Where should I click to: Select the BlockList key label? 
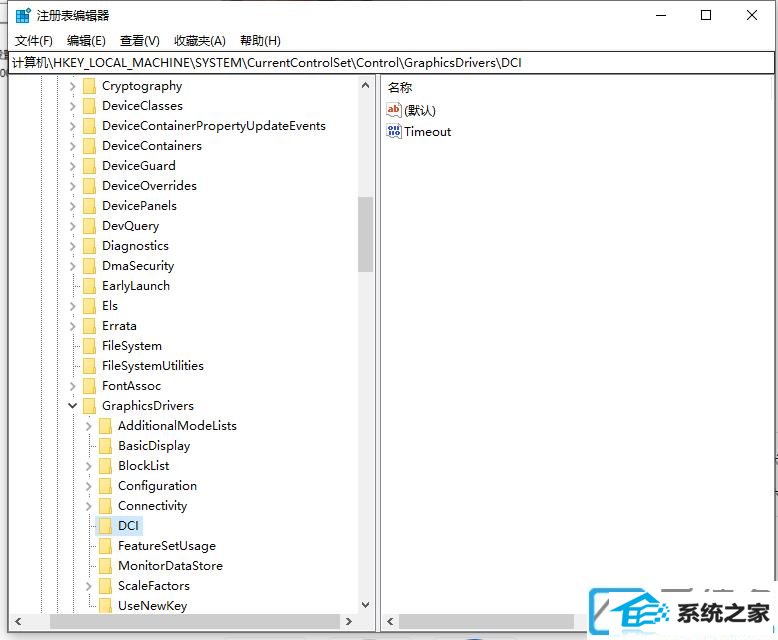(x=143, y=466)
